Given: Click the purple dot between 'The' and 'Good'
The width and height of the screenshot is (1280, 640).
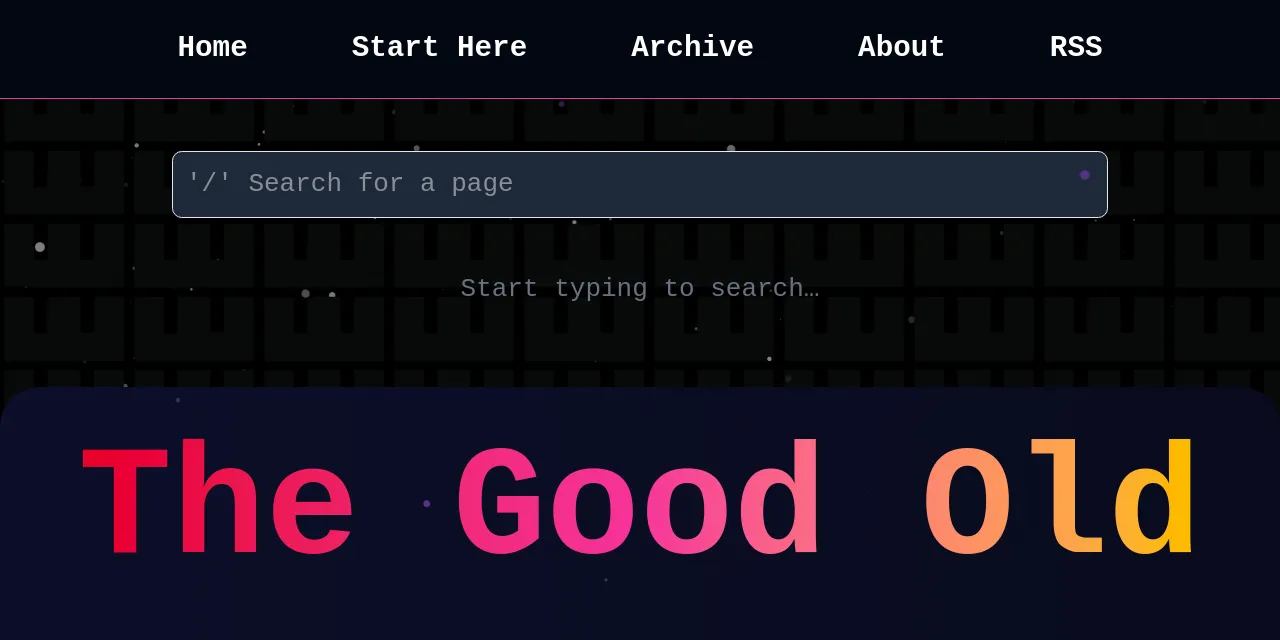Looking at the screenshot, I should click(x=427, y=504).
